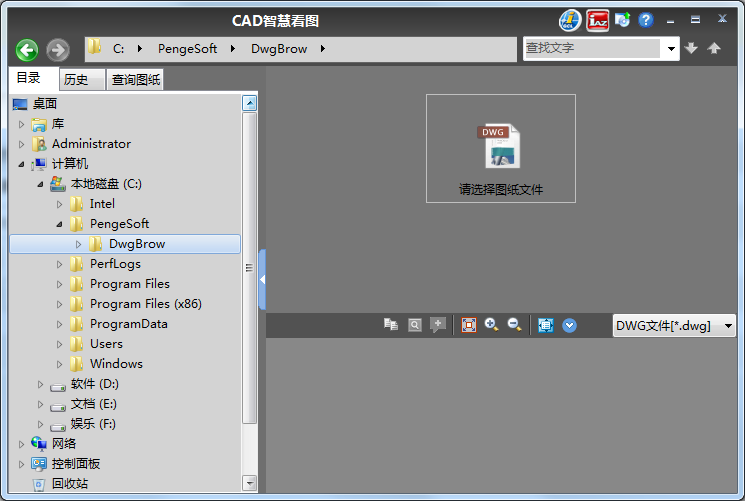Click the green back navigation arrow

(27, 49)
